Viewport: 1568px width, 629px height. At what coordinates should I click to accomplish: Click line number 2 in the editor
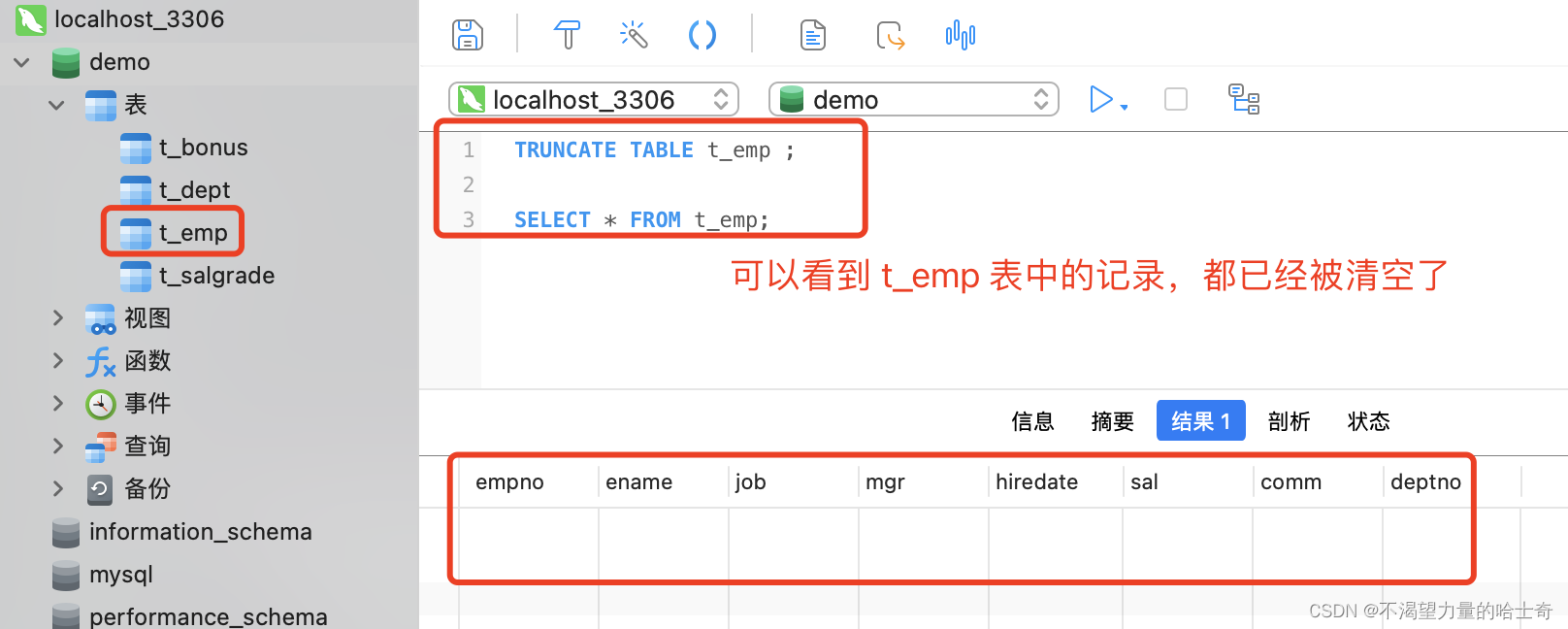[469, 184]
